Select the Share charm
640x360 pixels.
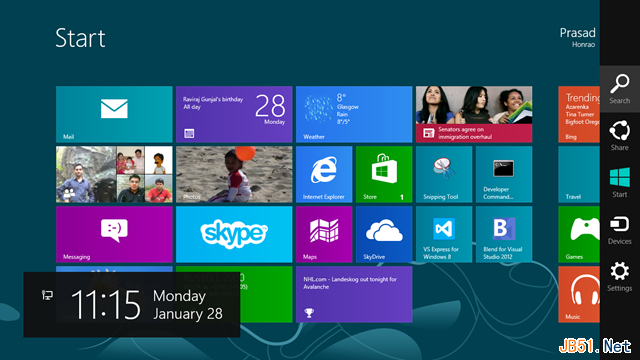click(x=620, y=136)
